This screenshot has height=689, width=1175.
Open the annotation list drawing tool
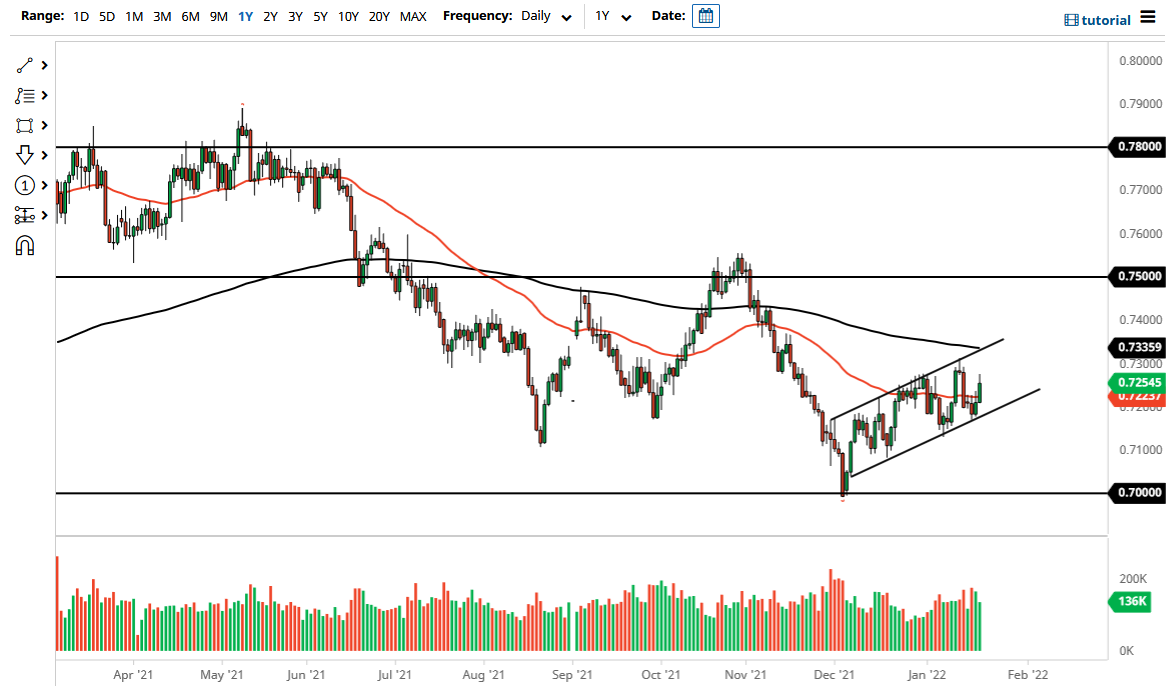pos(25,95)
